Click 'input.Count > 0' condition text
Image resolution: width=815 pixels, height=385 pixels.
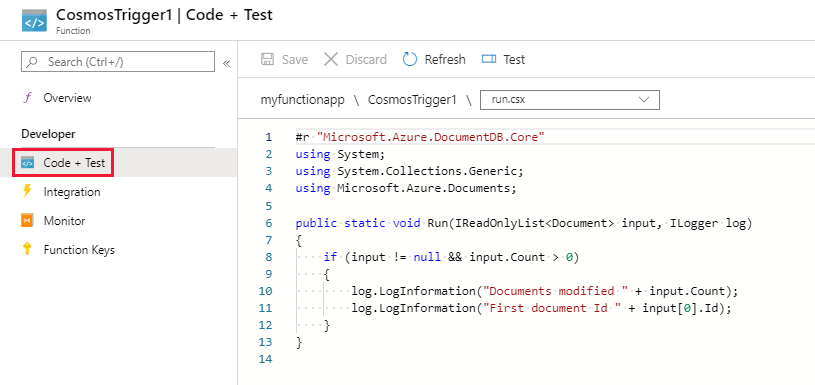(521, 258)
